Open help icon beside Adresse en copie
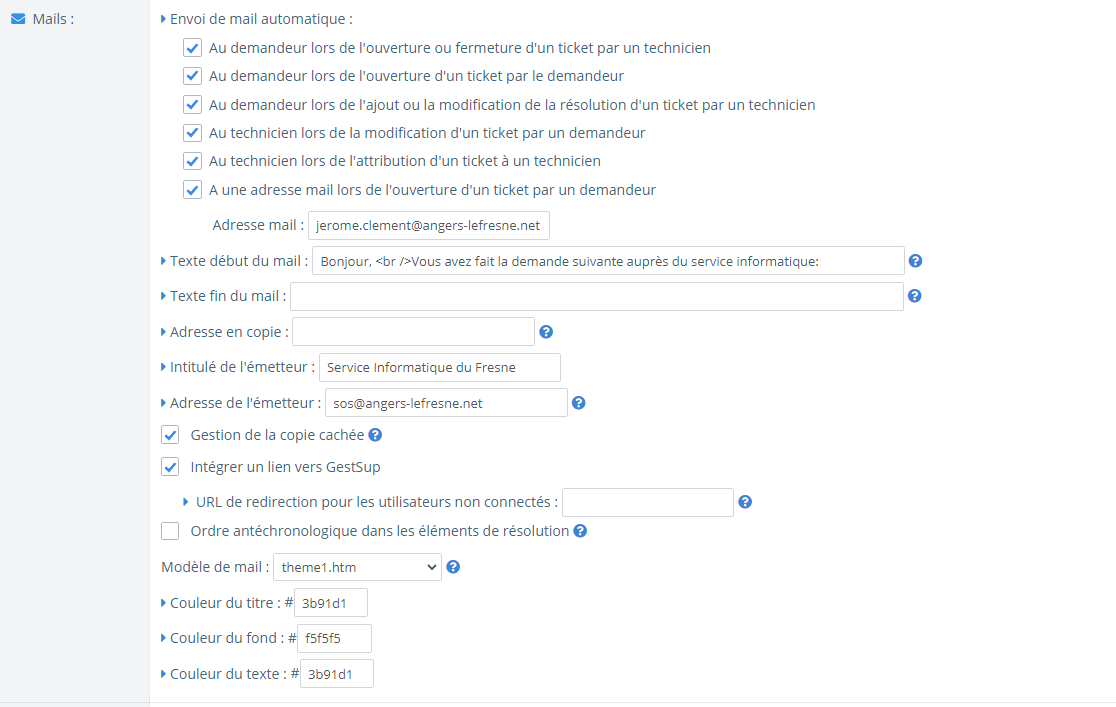 (546, 332)
